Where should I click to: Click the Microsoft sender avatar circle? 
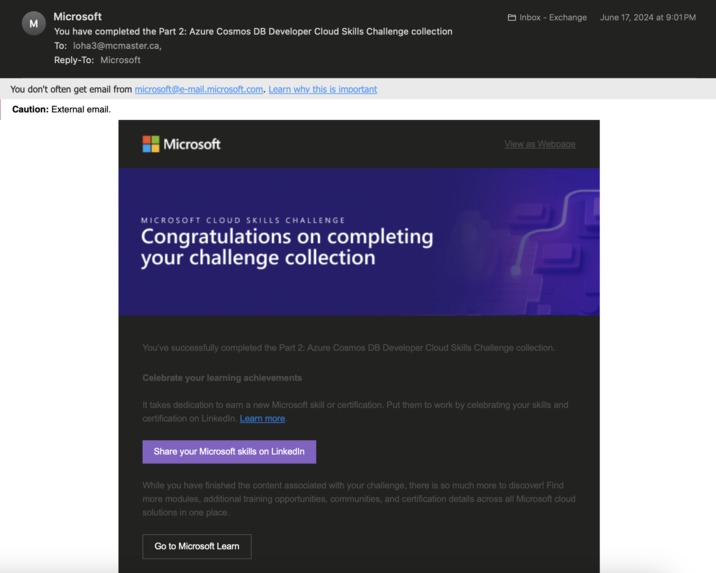pos(34,24)
